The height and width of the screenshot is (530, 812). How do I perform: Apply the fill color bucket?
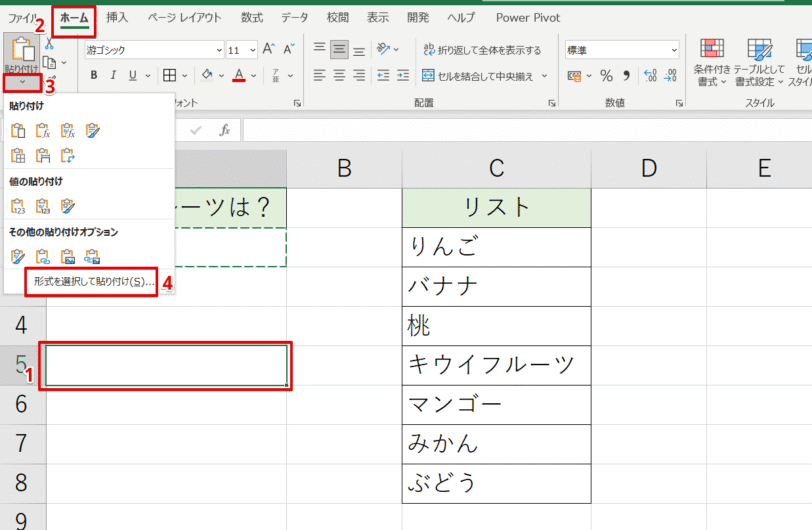coord(207,76)
